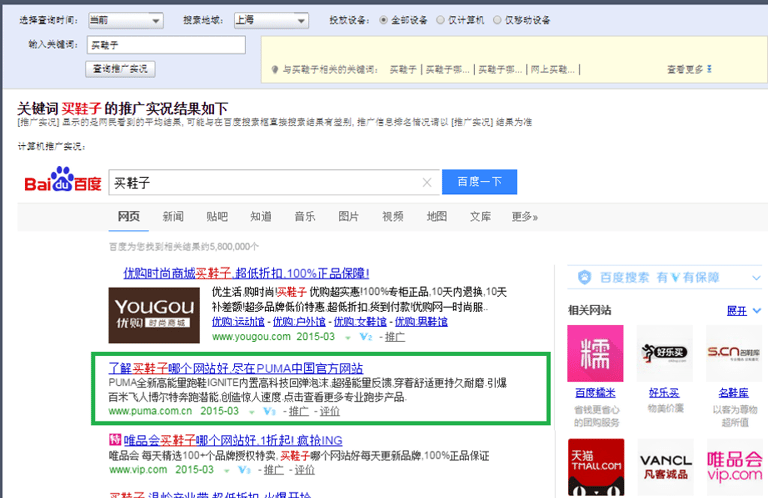Click first related keyword 买鞋子
This screenshot has height=498, width=768.
(x=403, y=70)
